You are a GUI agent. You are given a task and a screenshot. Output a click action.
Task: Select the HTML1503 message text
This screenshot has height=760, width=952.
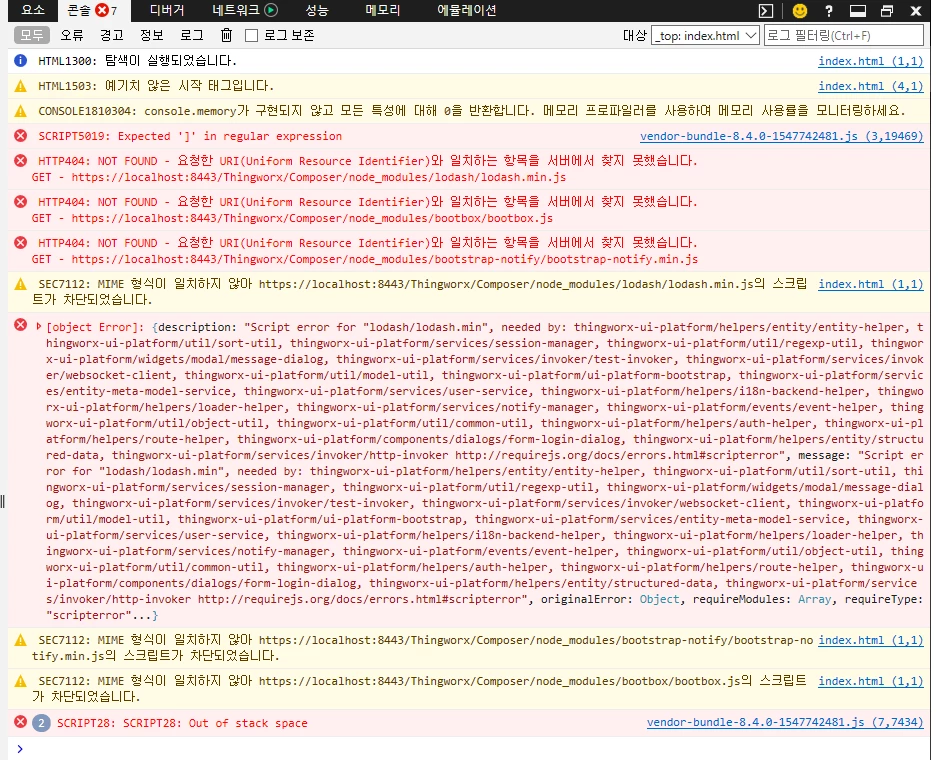155,86
